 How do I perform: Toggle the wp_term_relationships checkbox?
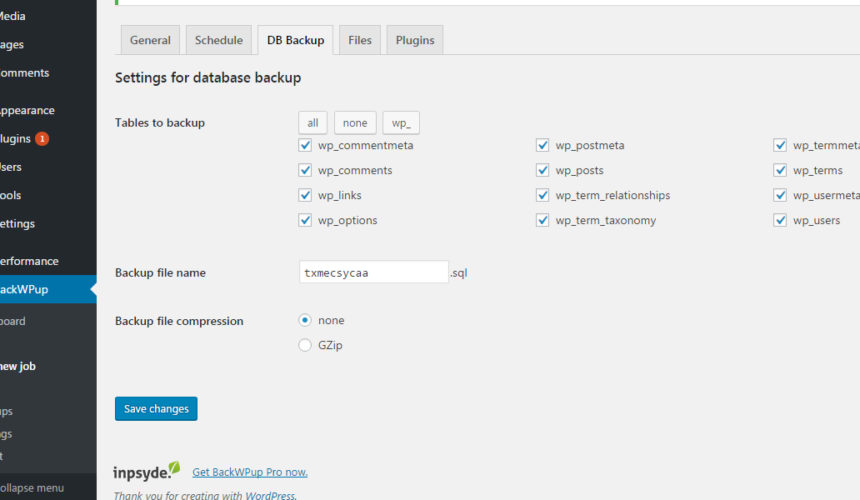(x=542, y=195)
